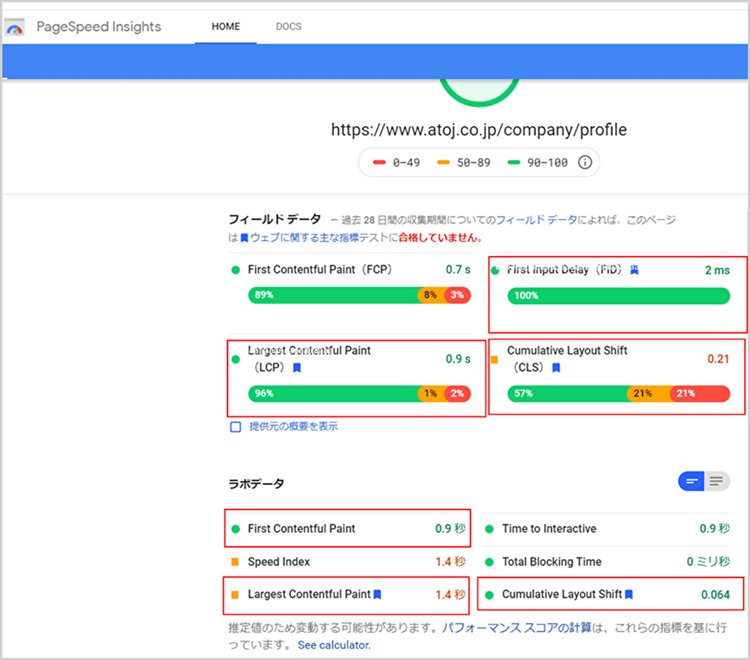Click the PageSpeed Insights title text
Screen dimensions: 750x660
point(99,27)
